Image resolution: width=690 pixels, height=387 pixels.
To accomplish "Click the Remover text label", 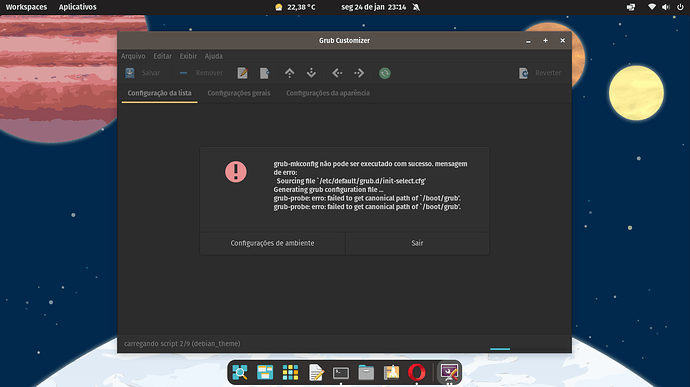I will pos(209,73).
